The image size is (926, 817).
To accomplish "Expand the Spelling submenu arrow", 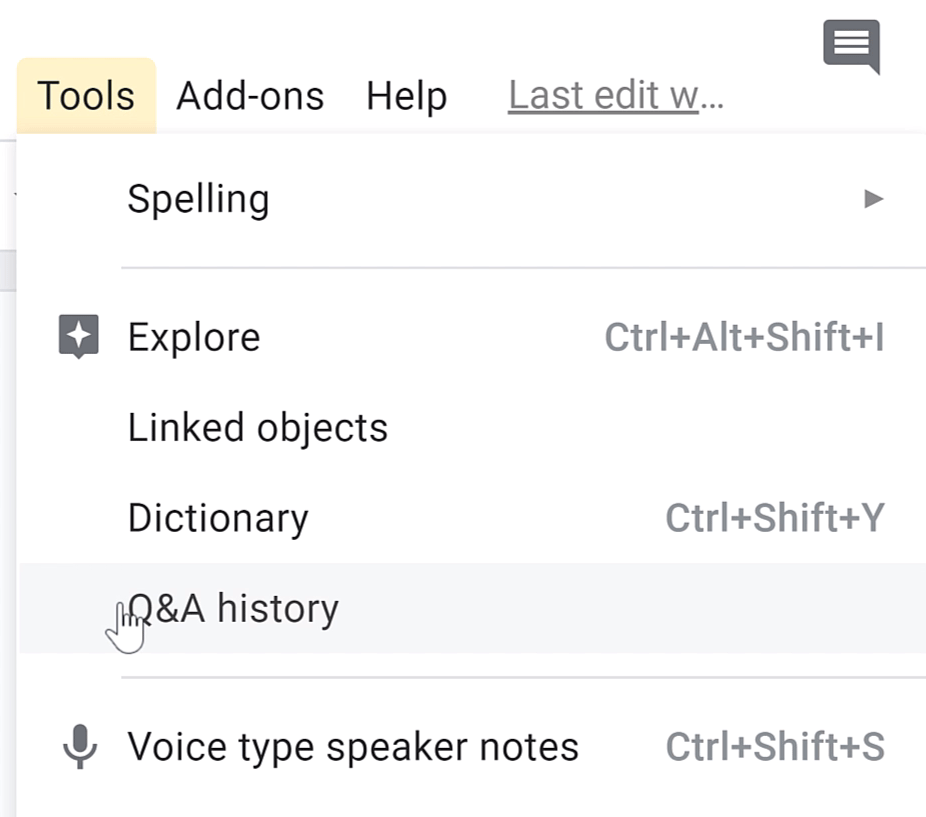I will coord(873,198).
